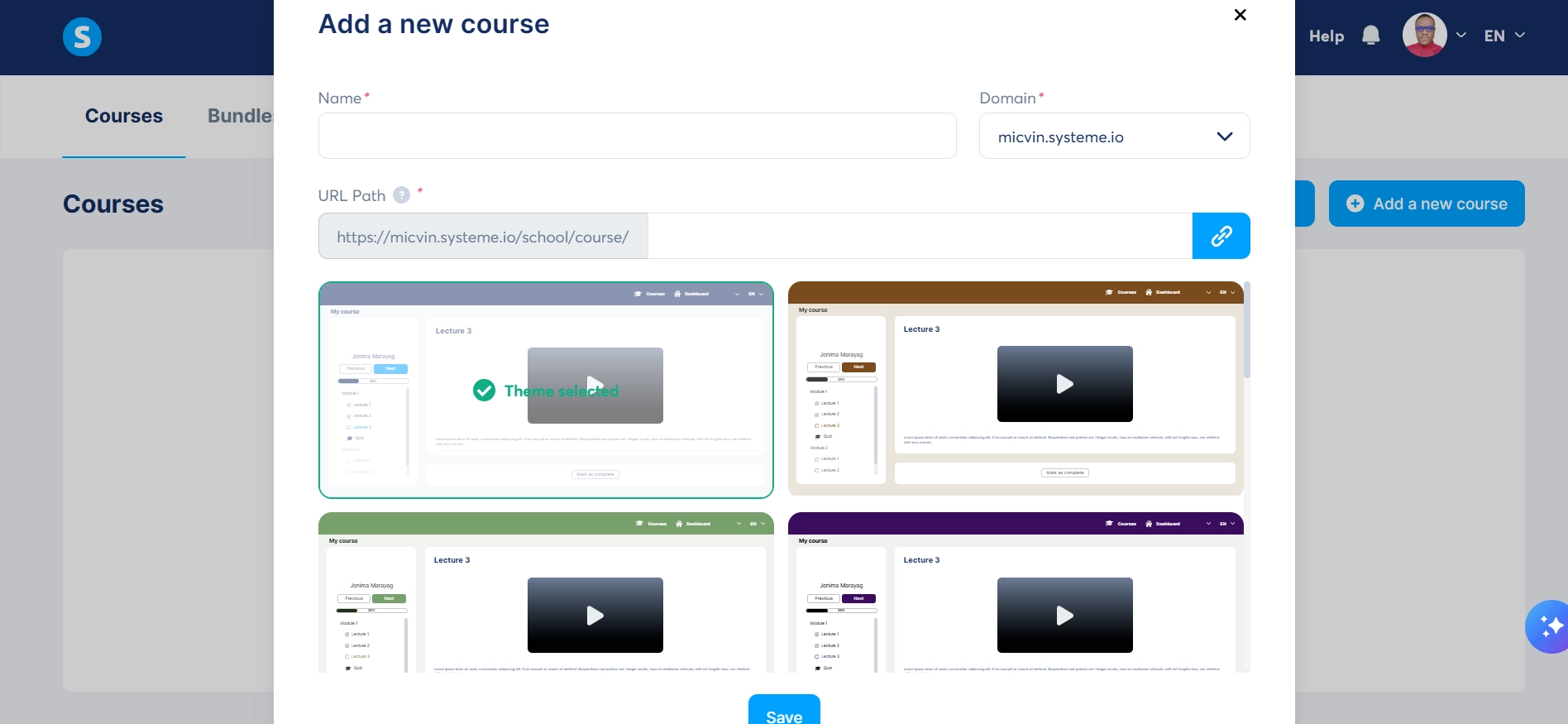Select the gray-blue selected theme thumbnail
Image resolution: width=1568 pixels, height=724 pixels.
point(546,390)
